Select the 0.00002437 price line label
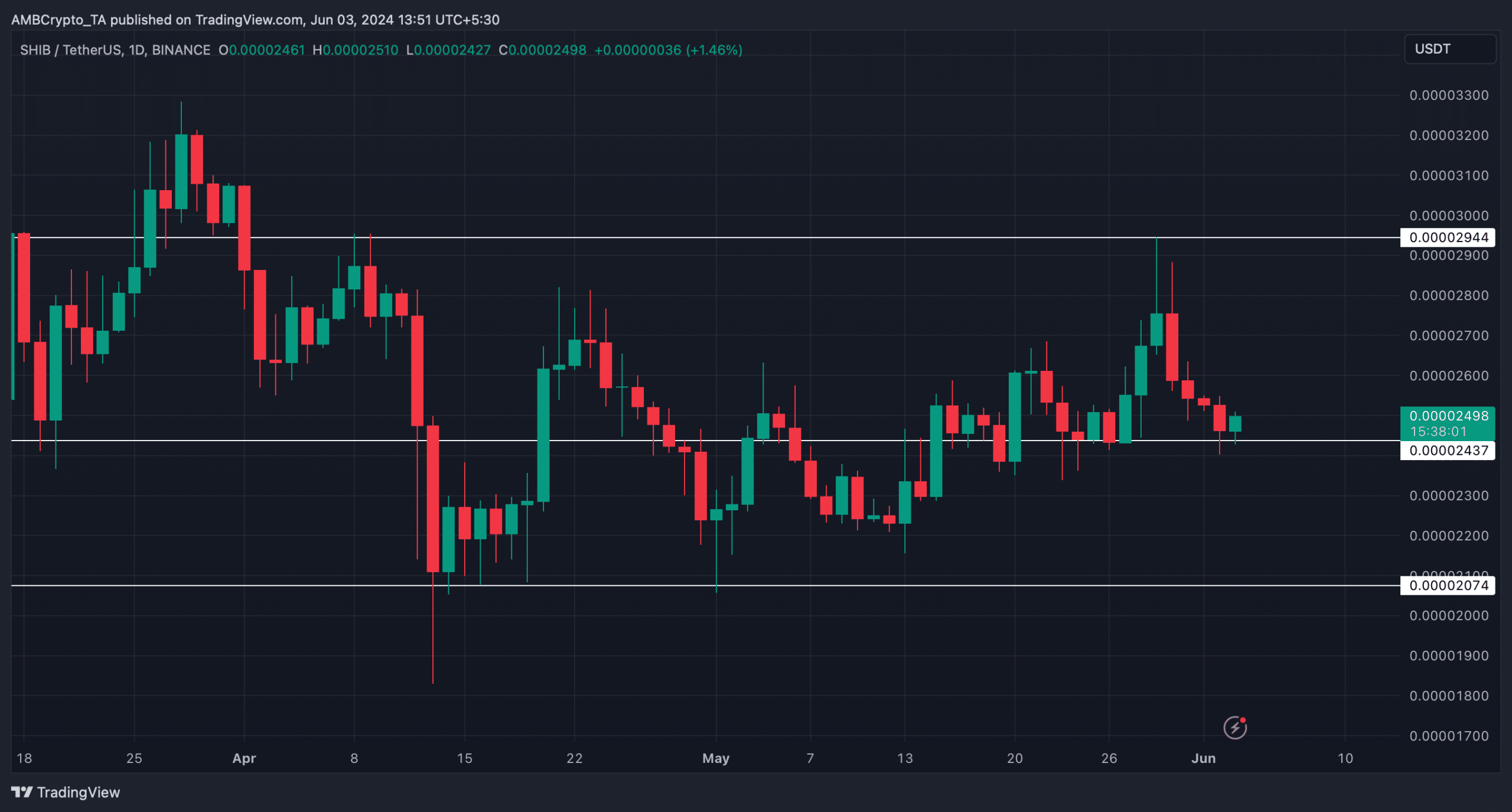Image resolution: width=1512 pixels, height=812 pixels. (1448, 451)
